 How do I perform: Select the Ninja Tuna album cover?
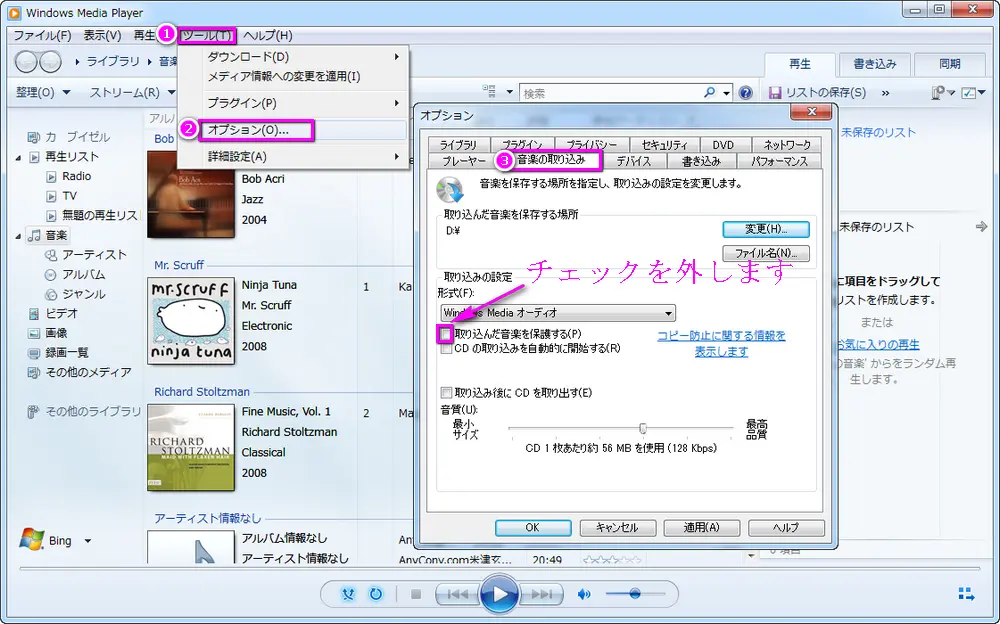[191, 321]
